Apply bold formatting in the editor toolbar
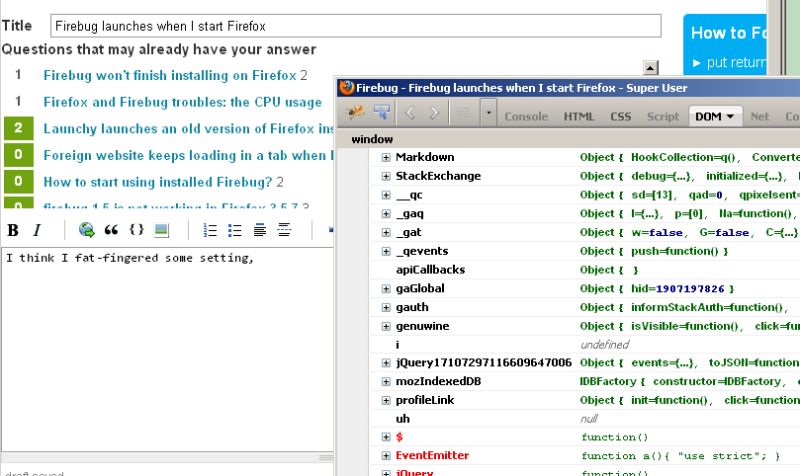The image size is (800, 476). 13,231
